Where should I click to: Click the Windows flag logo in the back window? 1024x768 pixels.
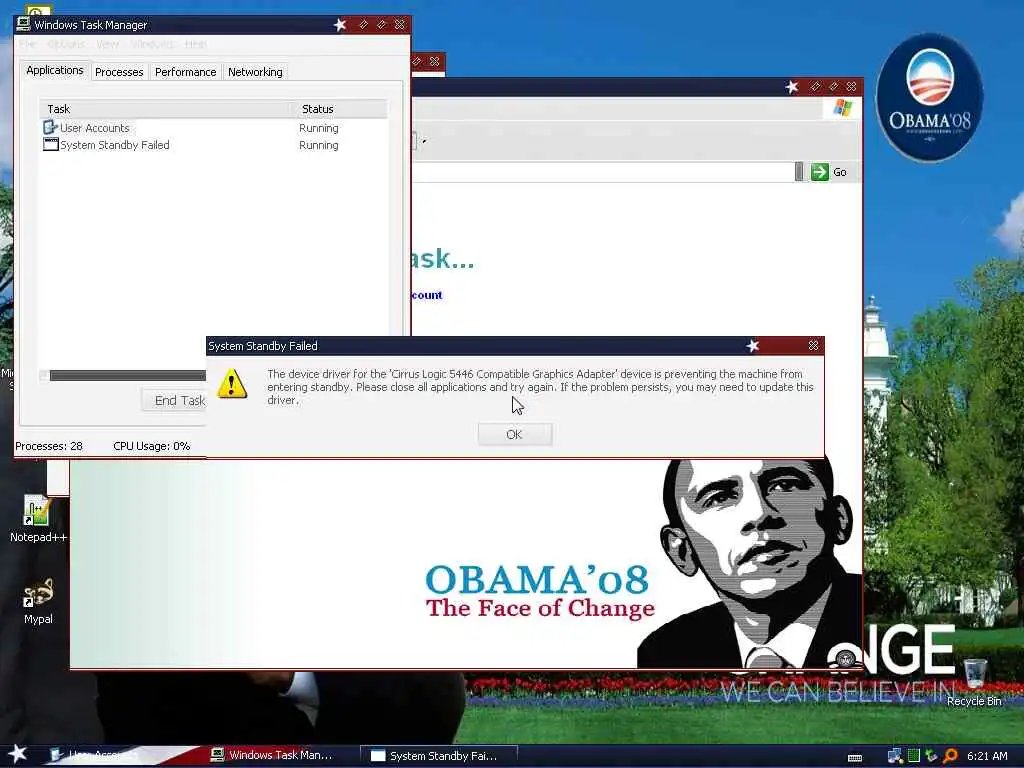click(x=842, y=108)
